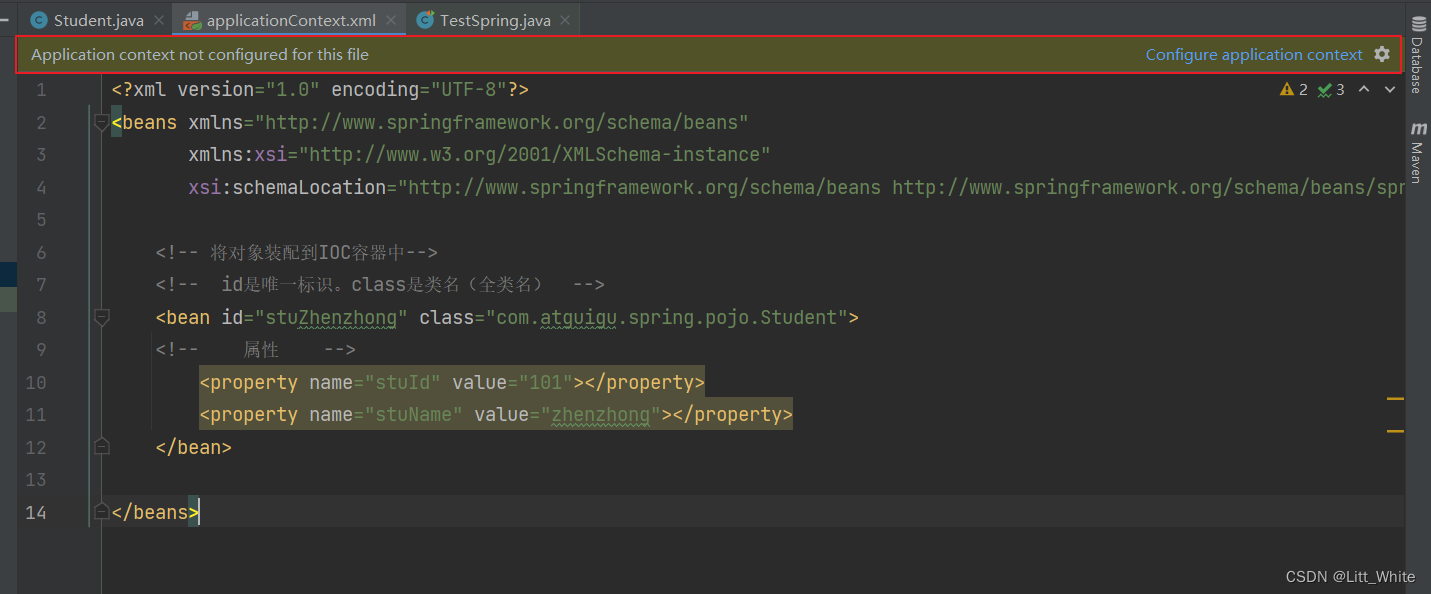Open the gear settings in notification bar
Screen dimensions: 1431x594
click(1382, 54)
